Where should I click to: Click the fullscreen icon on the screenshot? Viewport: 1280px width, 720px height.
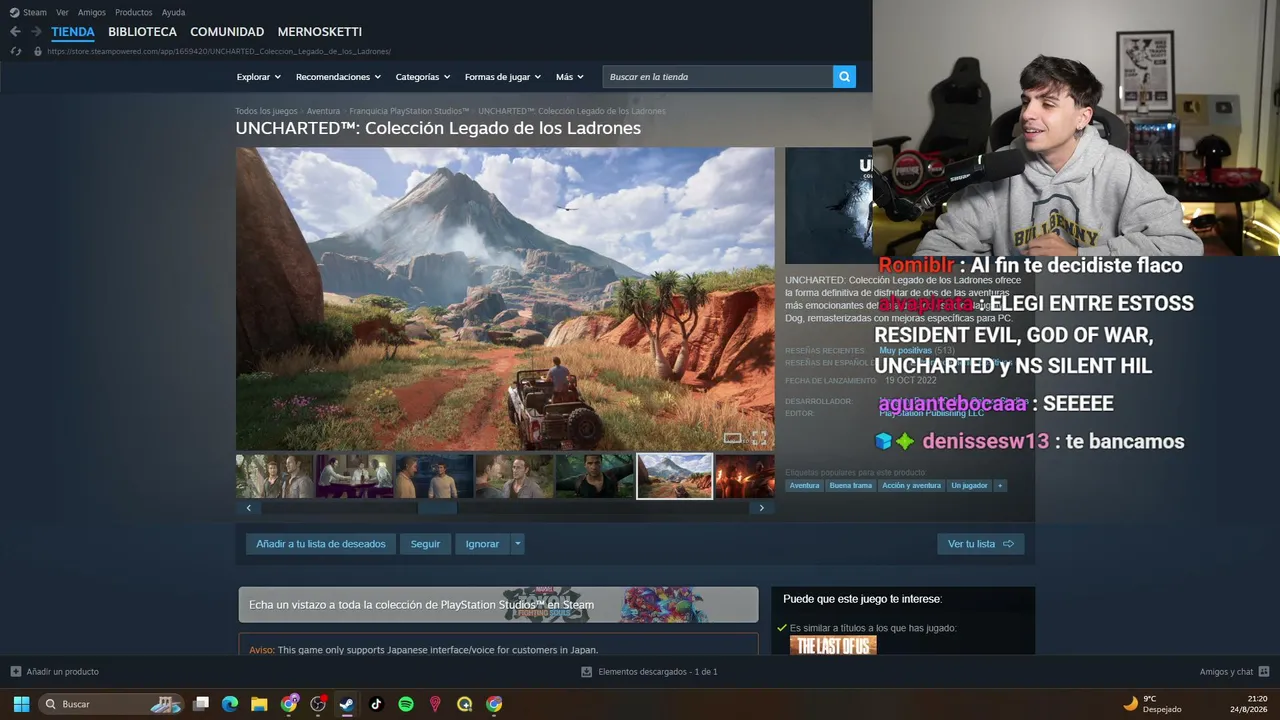(759, 438)
